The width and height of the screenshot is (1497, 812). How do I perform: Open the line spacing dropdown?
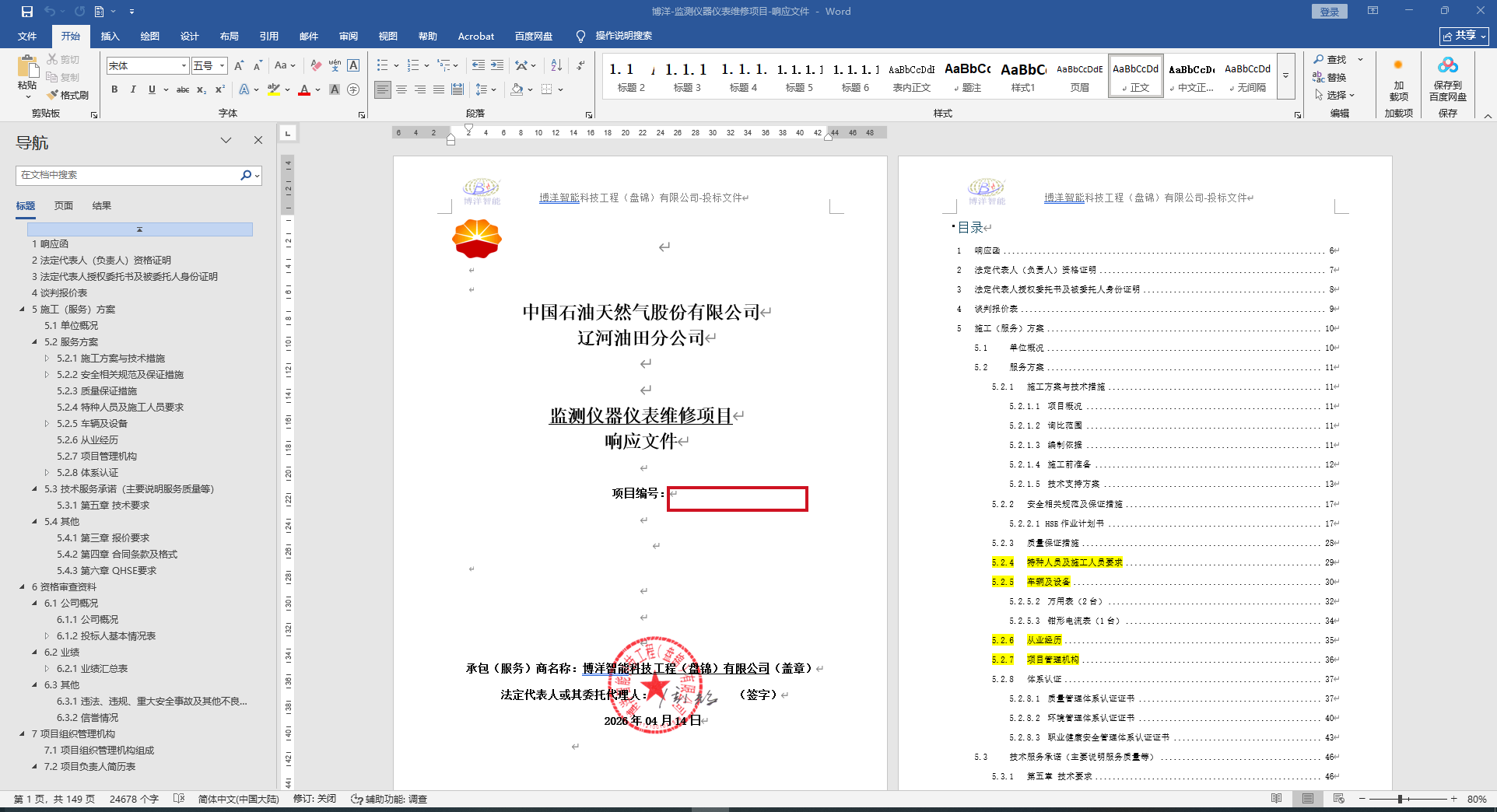pyautogui.click(x=486, y=89)
